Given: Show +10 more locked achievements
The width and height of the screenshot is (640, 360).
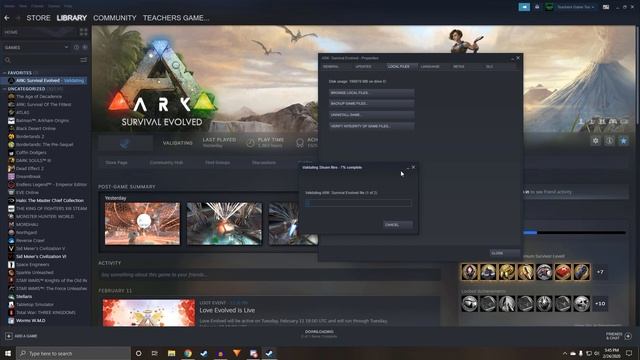Looking at the screenshot, I should (x=600, y=304).
